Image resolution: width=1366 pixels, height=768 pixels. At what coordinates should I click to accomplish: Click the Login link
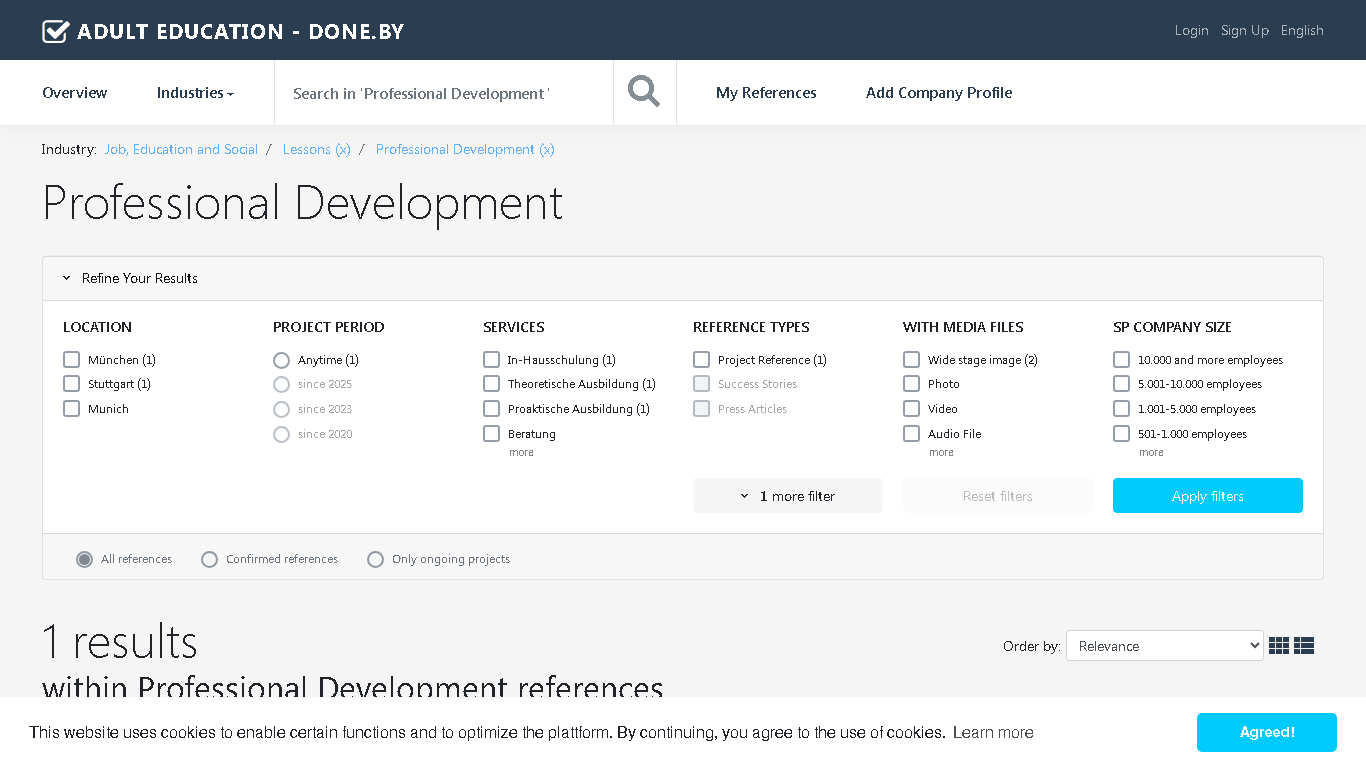coord(1191,30)
